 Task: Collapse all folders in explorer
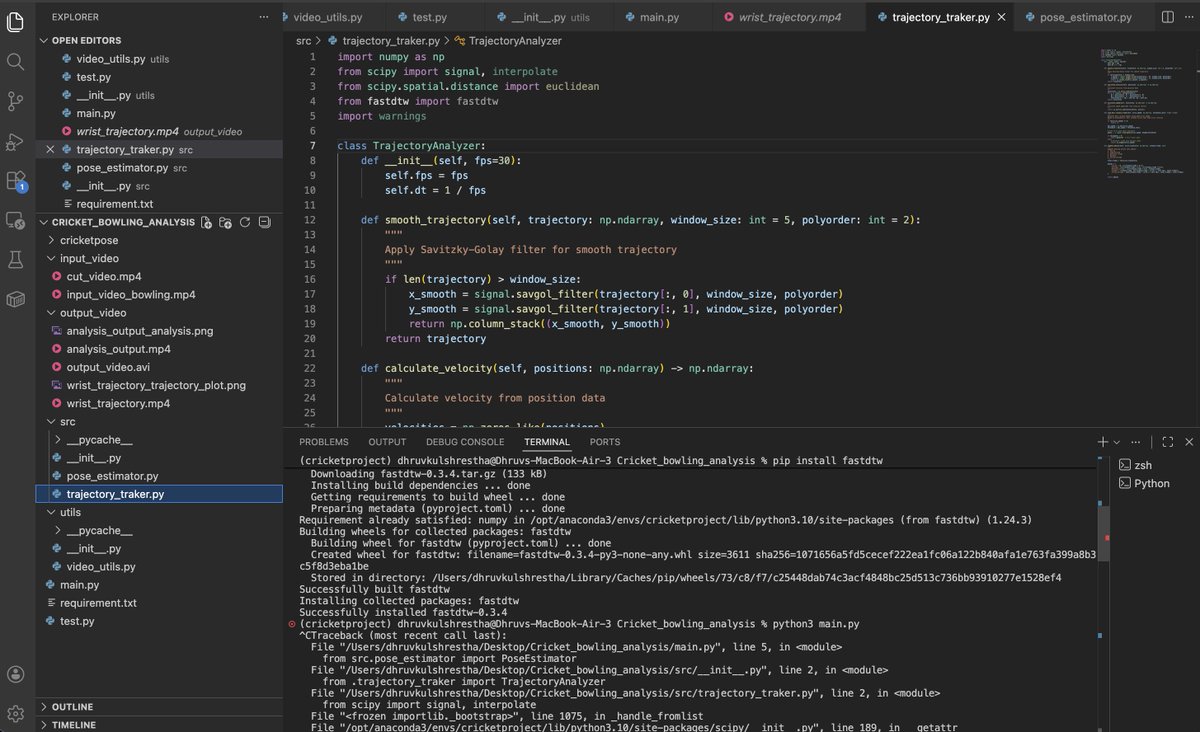click(x=263, y=222)
